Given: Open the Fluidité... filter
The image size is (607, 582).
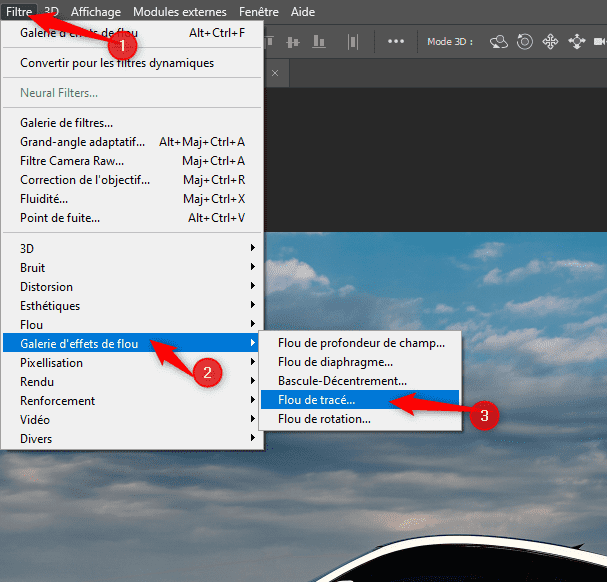Looking at the screenshot, I should point(132,199).
